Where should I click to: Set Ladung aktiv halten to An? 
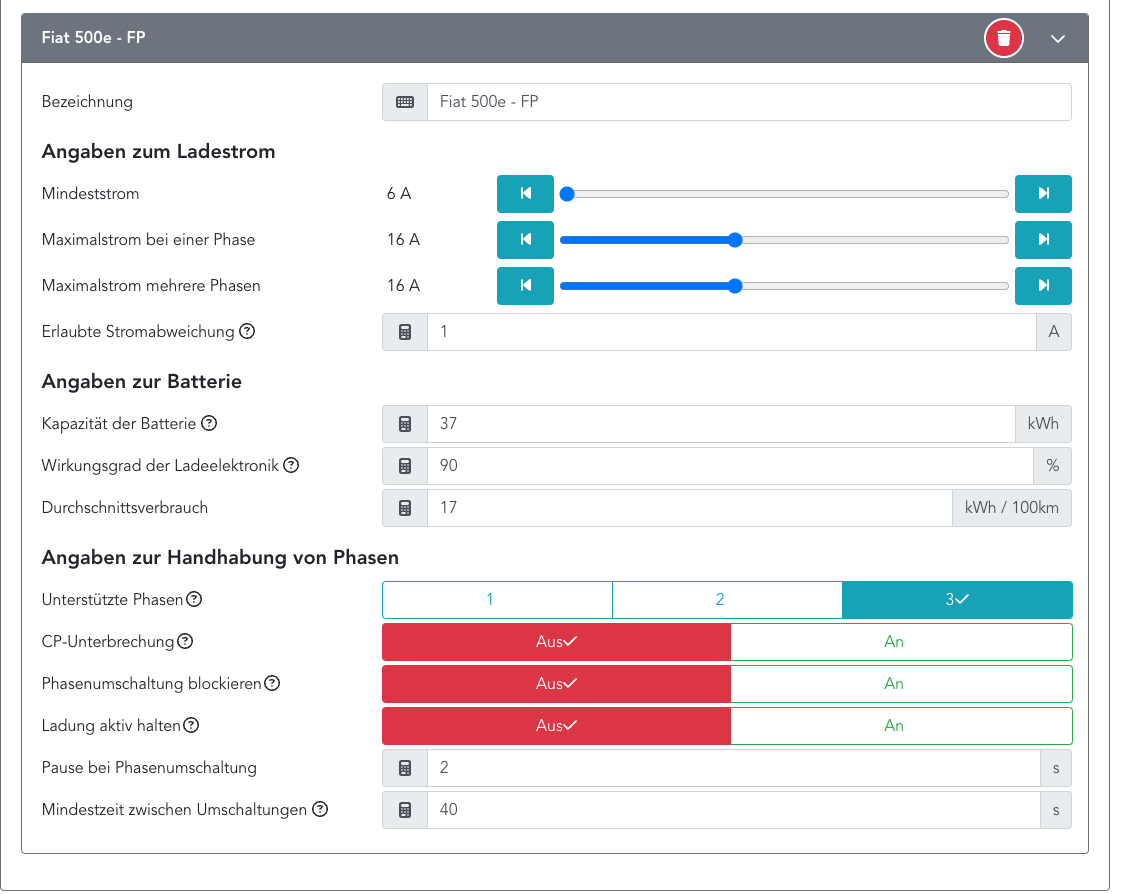pos(901,726)
